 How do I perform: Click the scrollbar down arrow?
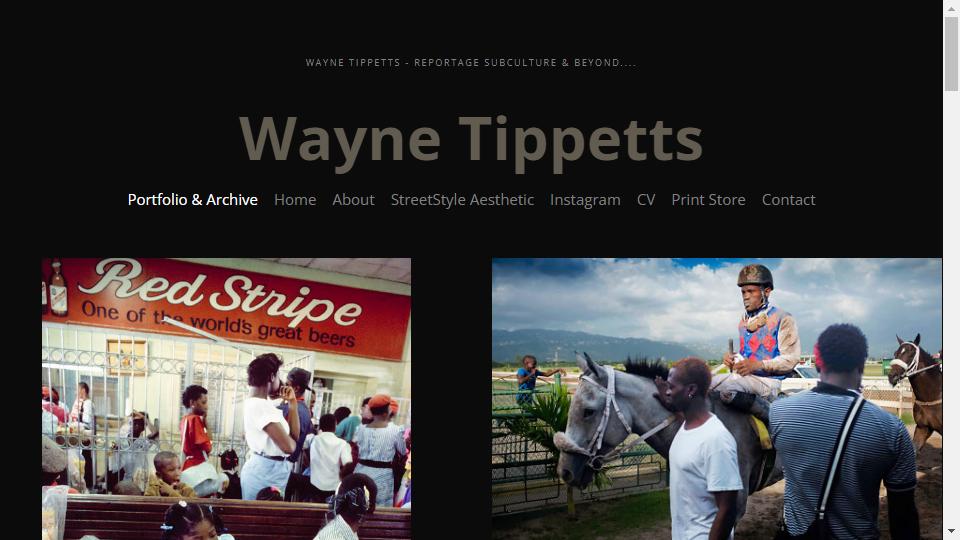coord(951,531)
